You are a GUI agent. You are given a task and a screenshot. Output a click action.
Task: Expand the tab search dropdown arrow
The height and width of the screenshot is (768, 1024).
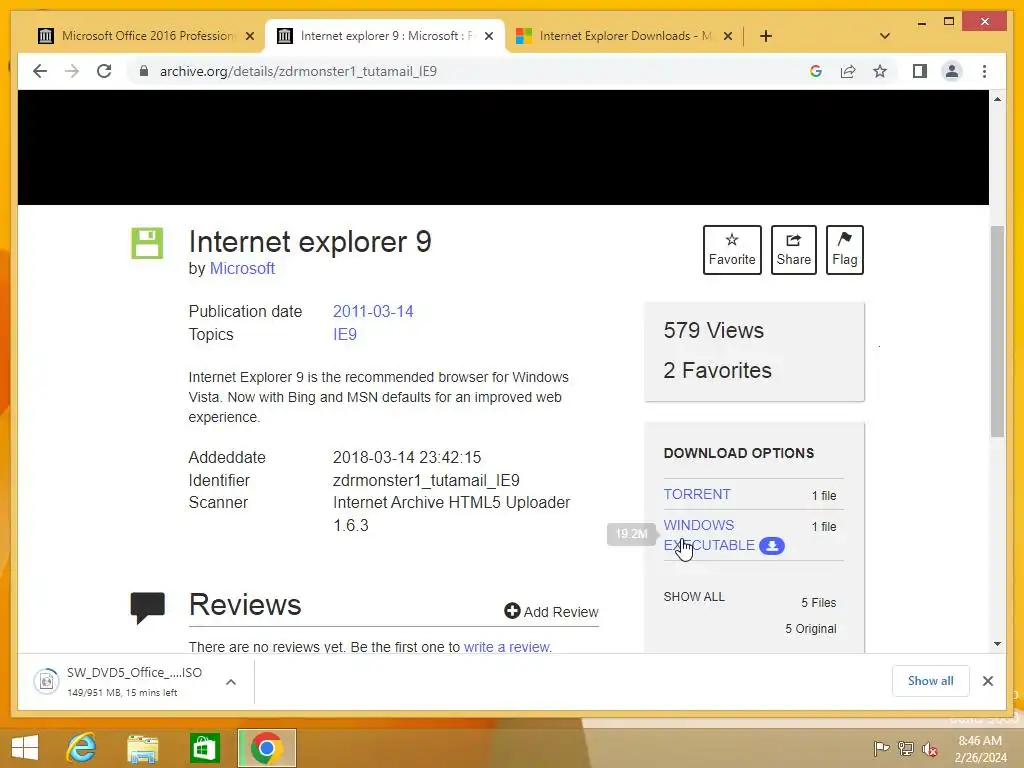click(x=885, y=36)
